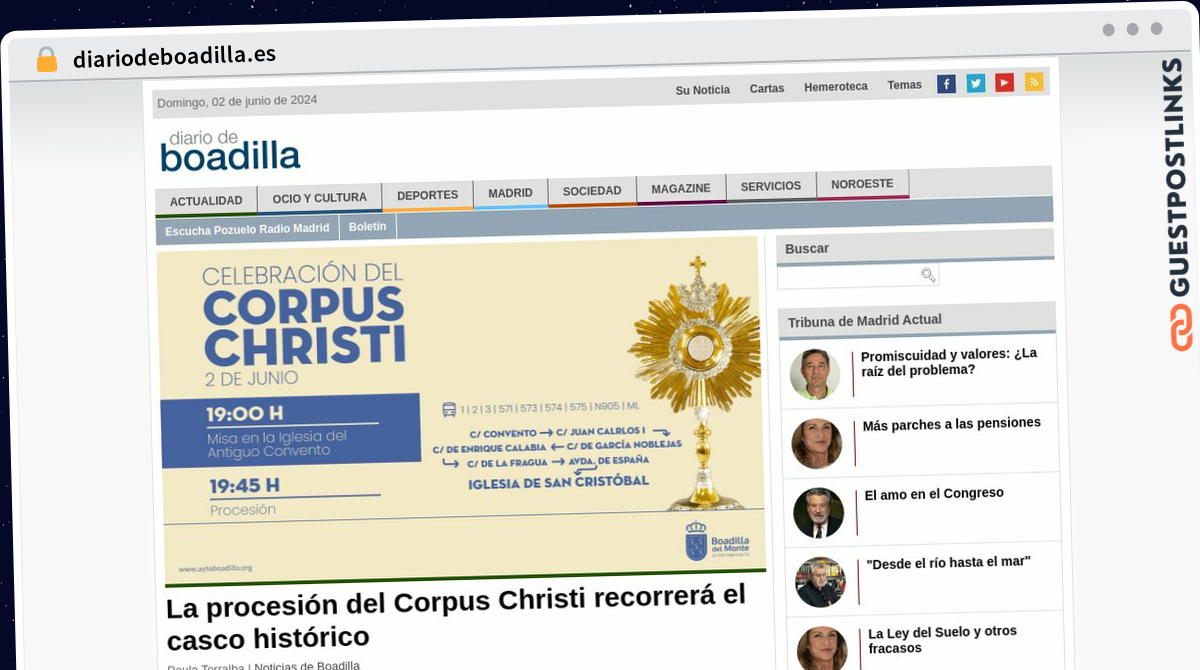Open the Ocio y Cultura tab
The height and width of the screenshot is (670, 1200).
[x=320, y=198]
